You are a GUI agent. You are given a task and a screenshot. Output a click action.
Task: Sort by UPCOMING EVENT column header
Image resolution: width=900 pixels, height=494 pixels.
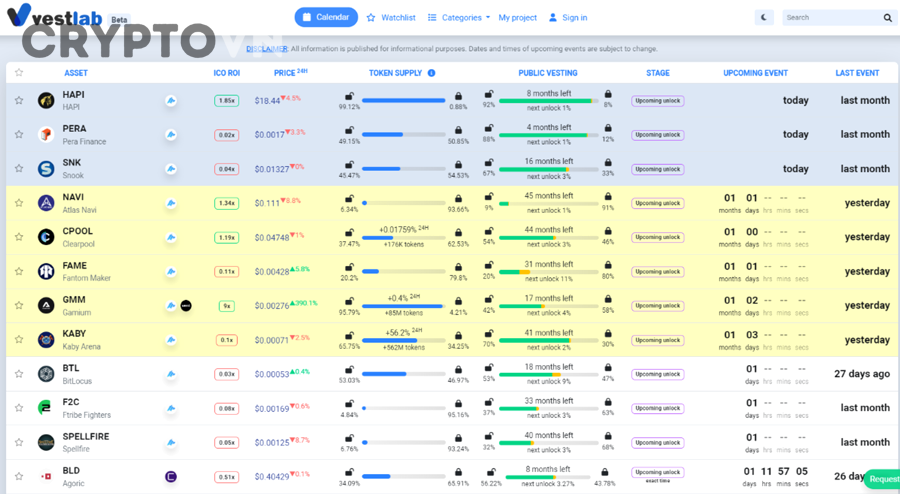(x=755, y=73)
